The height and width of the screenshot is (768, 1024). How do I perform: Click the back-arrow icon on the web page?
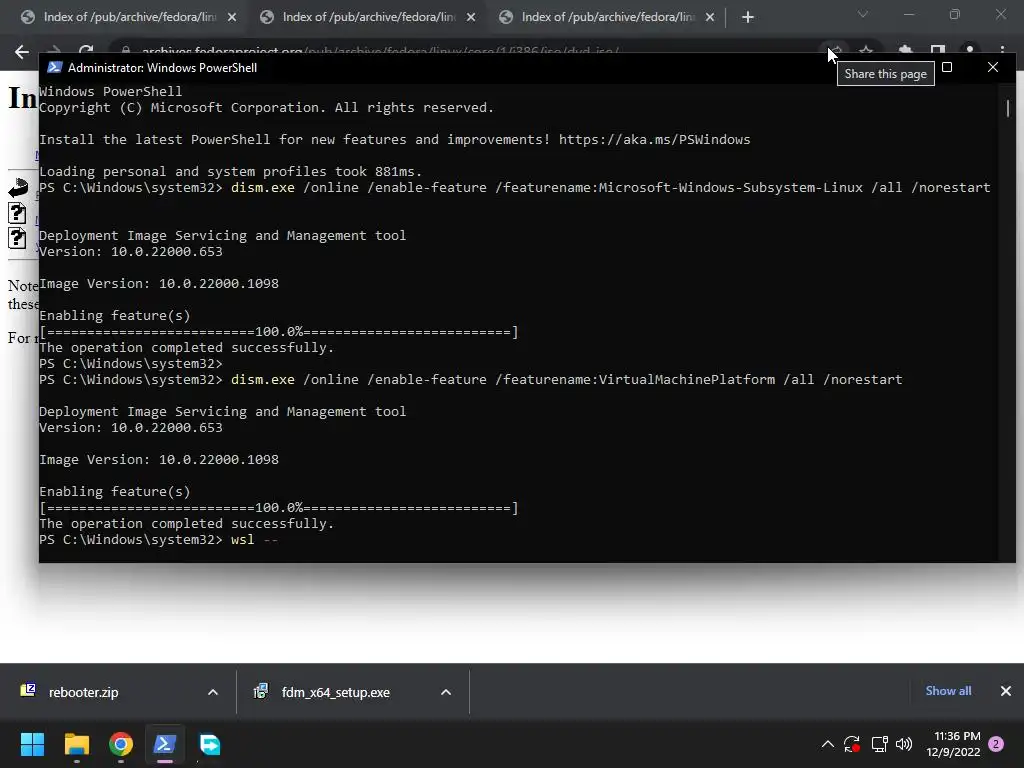point(18,187)
